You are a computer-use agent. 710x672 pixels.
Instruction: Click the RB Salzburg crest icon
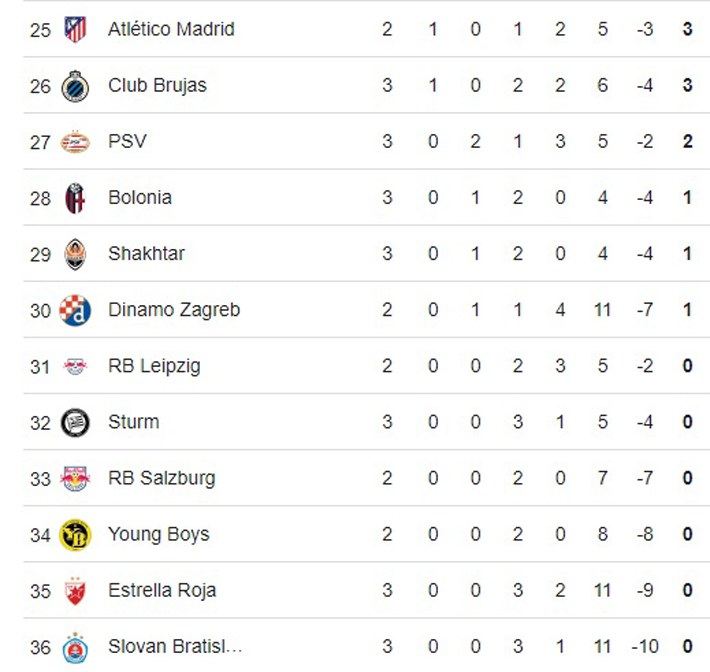pos(75,478)
